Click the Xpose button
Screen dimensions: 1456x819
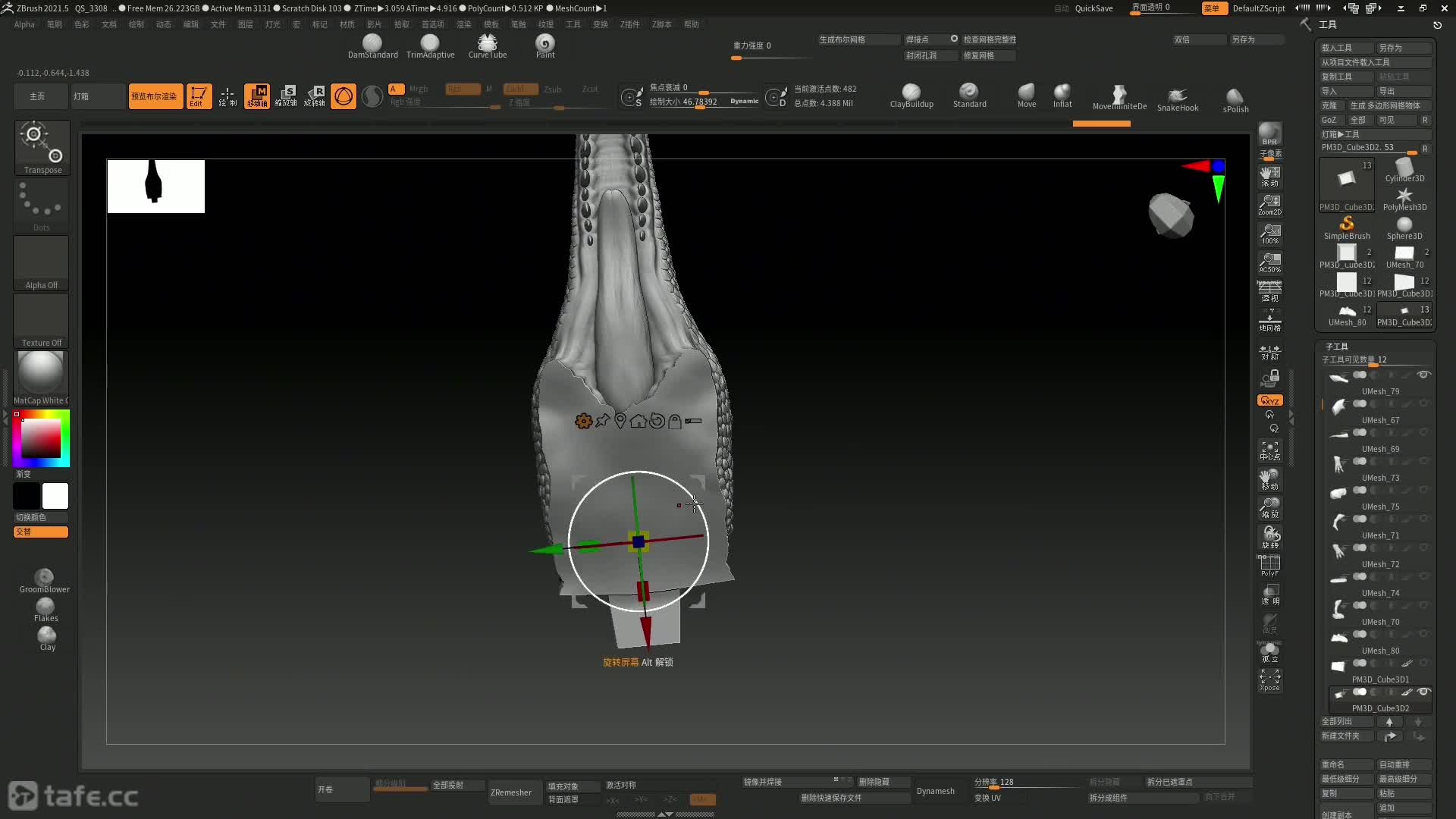(1269, 680)
